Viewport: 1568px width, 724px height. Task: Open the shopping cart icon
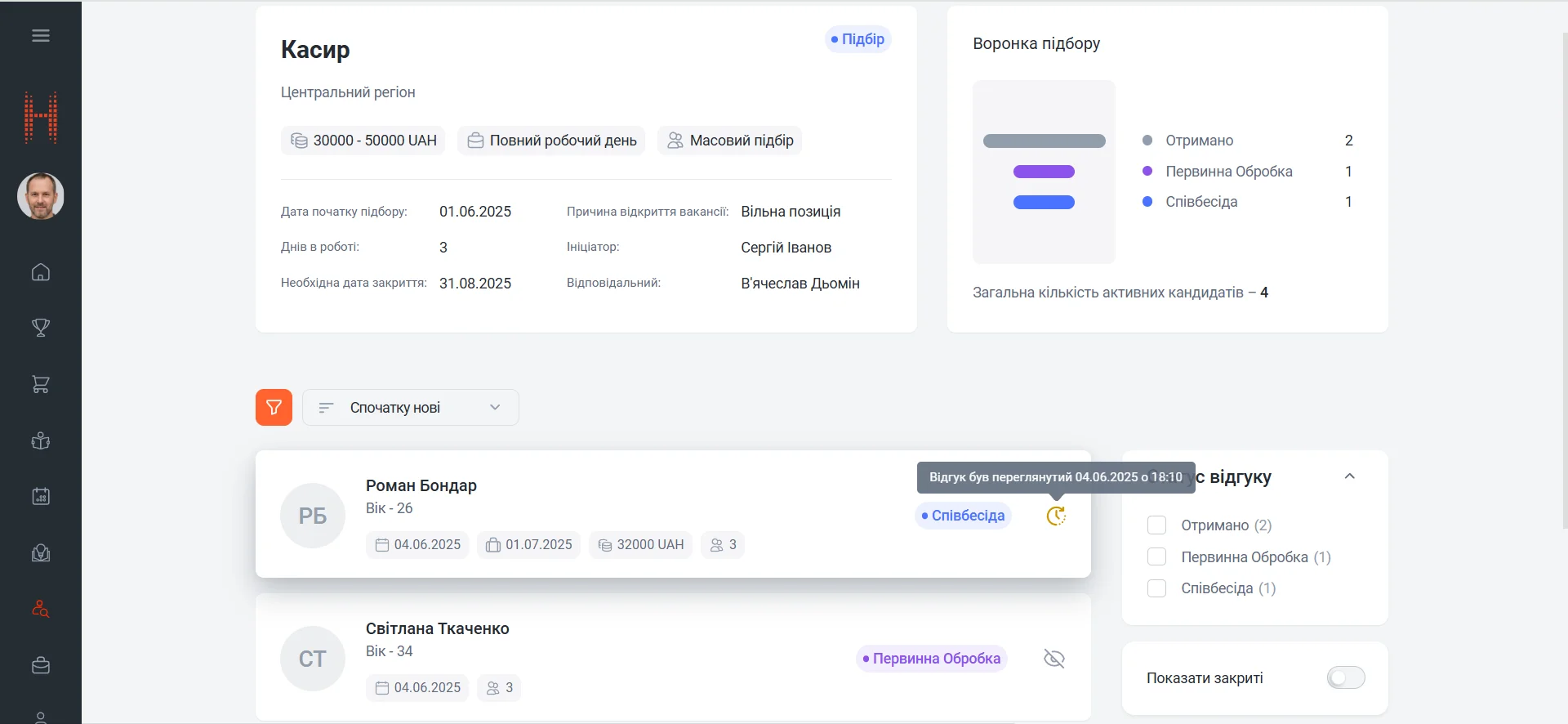click(41, 384)
